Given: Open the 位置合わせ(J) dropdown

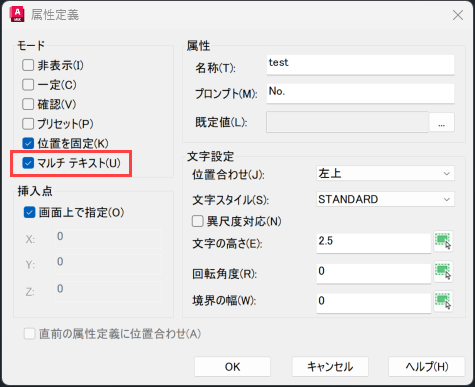Looking at the screenshot, I should (385, 173).
